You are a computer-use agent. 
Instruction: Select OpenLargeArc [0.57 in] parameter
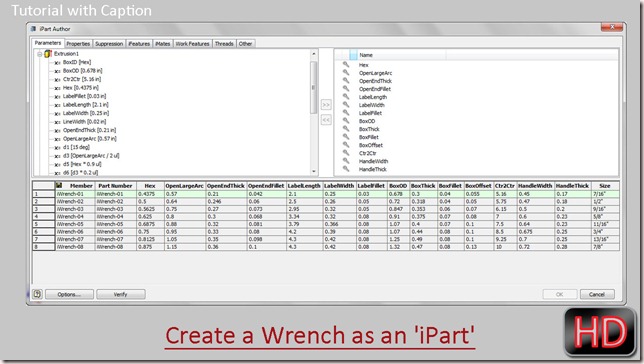90,139
